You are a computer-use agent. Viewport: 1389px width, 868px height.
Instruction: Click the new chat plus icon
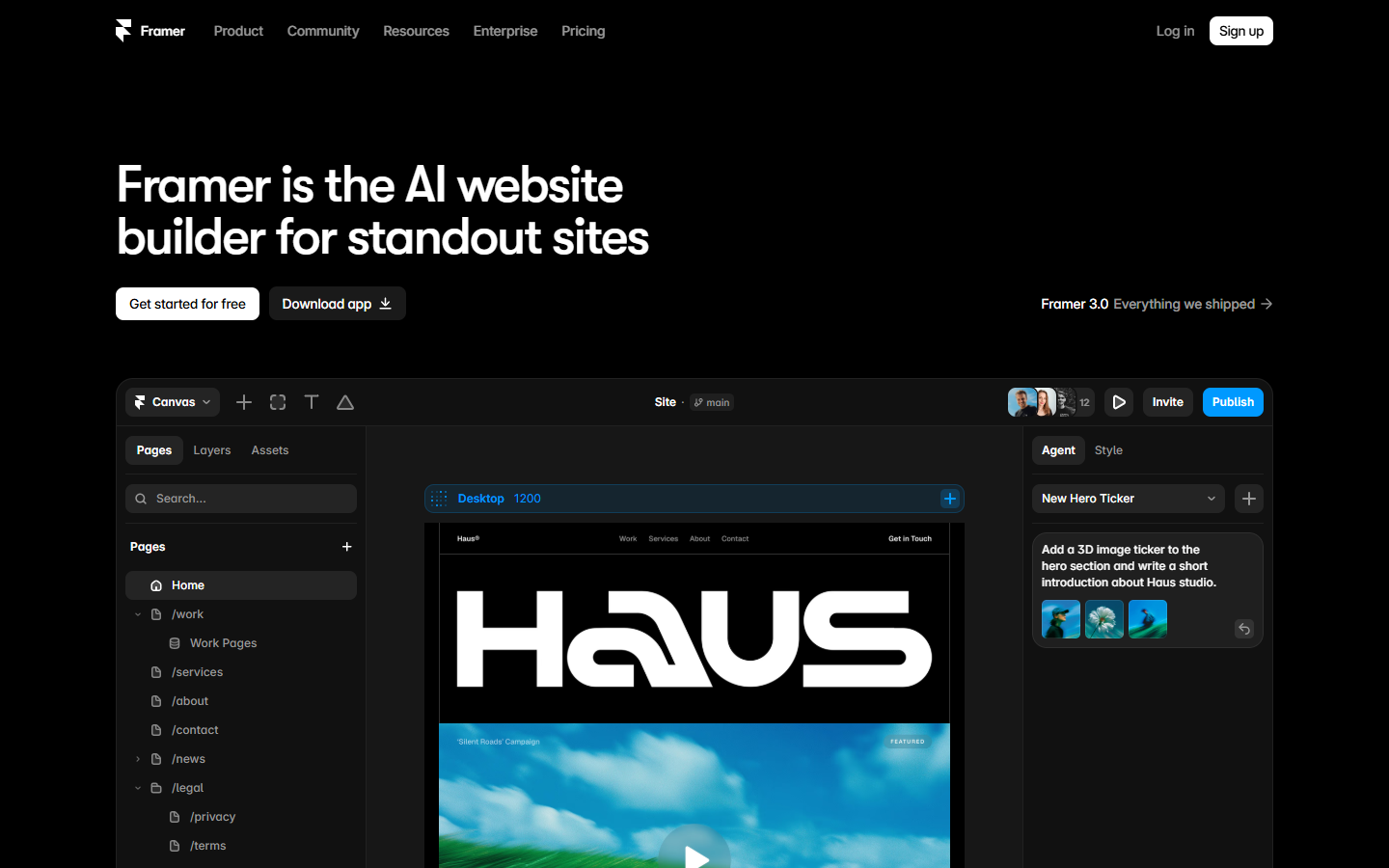1249,499
